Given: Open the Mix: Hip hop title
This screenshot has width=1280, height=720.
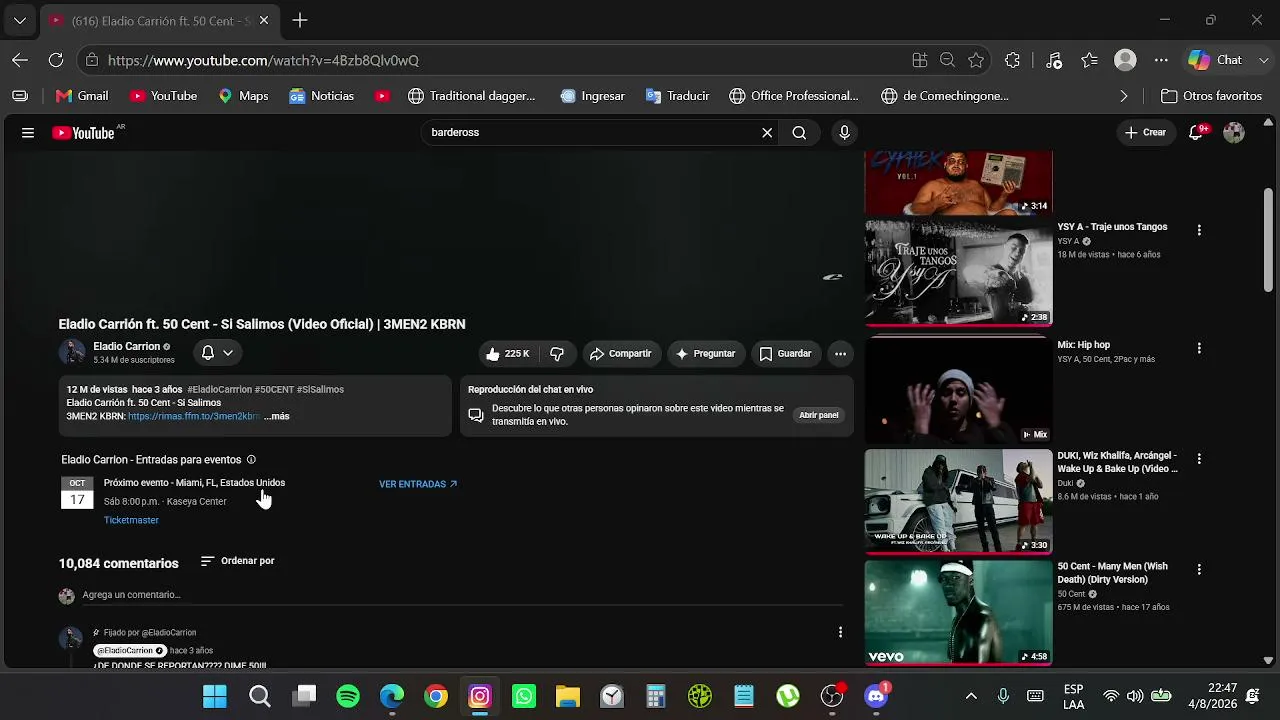Looking at the screenshot, I should (x=1084, y=345).
